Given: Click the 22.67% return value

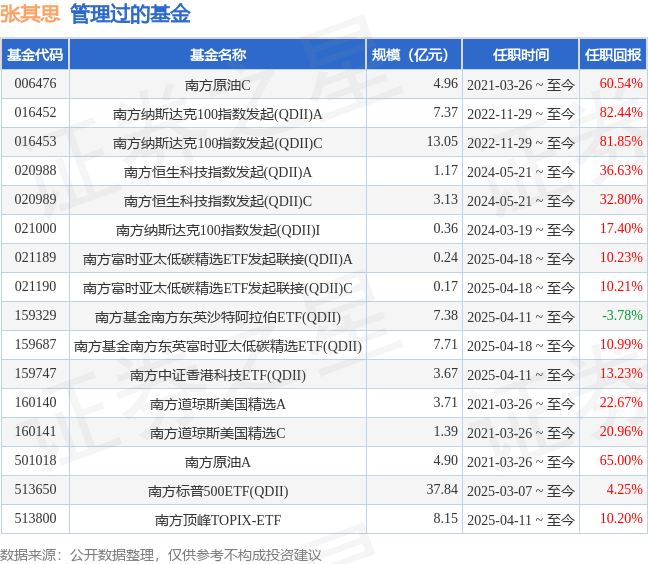Looking at the screenshot, I should point(621,402).
